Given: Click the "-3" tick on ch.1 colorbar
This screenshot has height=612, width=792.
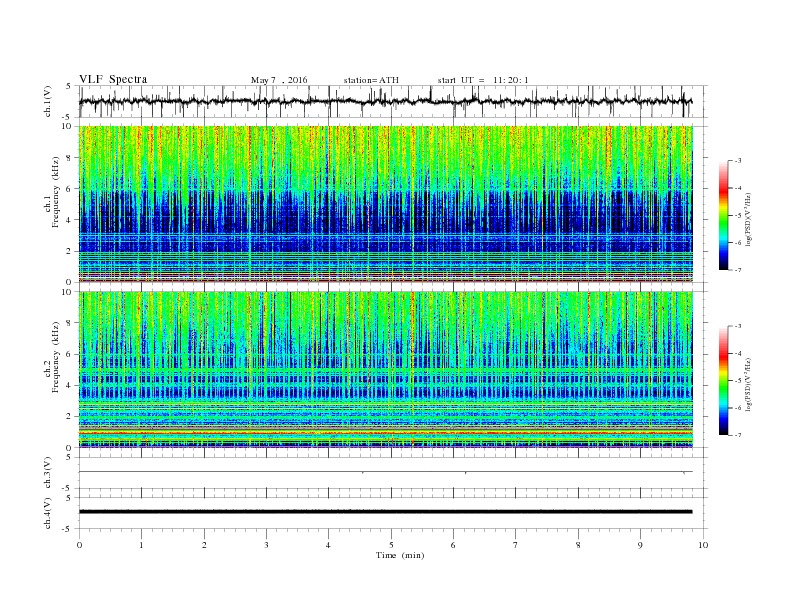Looking at the screenshot, I should 738,161.
